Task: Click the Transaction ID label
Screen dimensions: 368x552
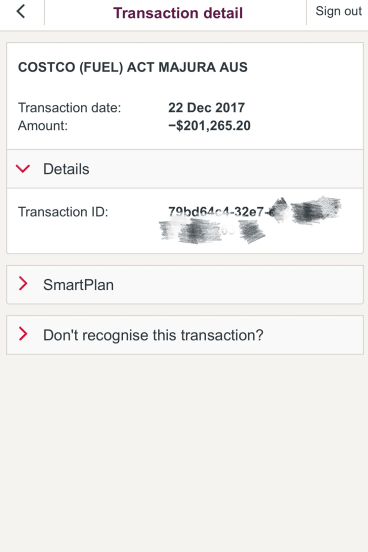Action: point(63,212)
